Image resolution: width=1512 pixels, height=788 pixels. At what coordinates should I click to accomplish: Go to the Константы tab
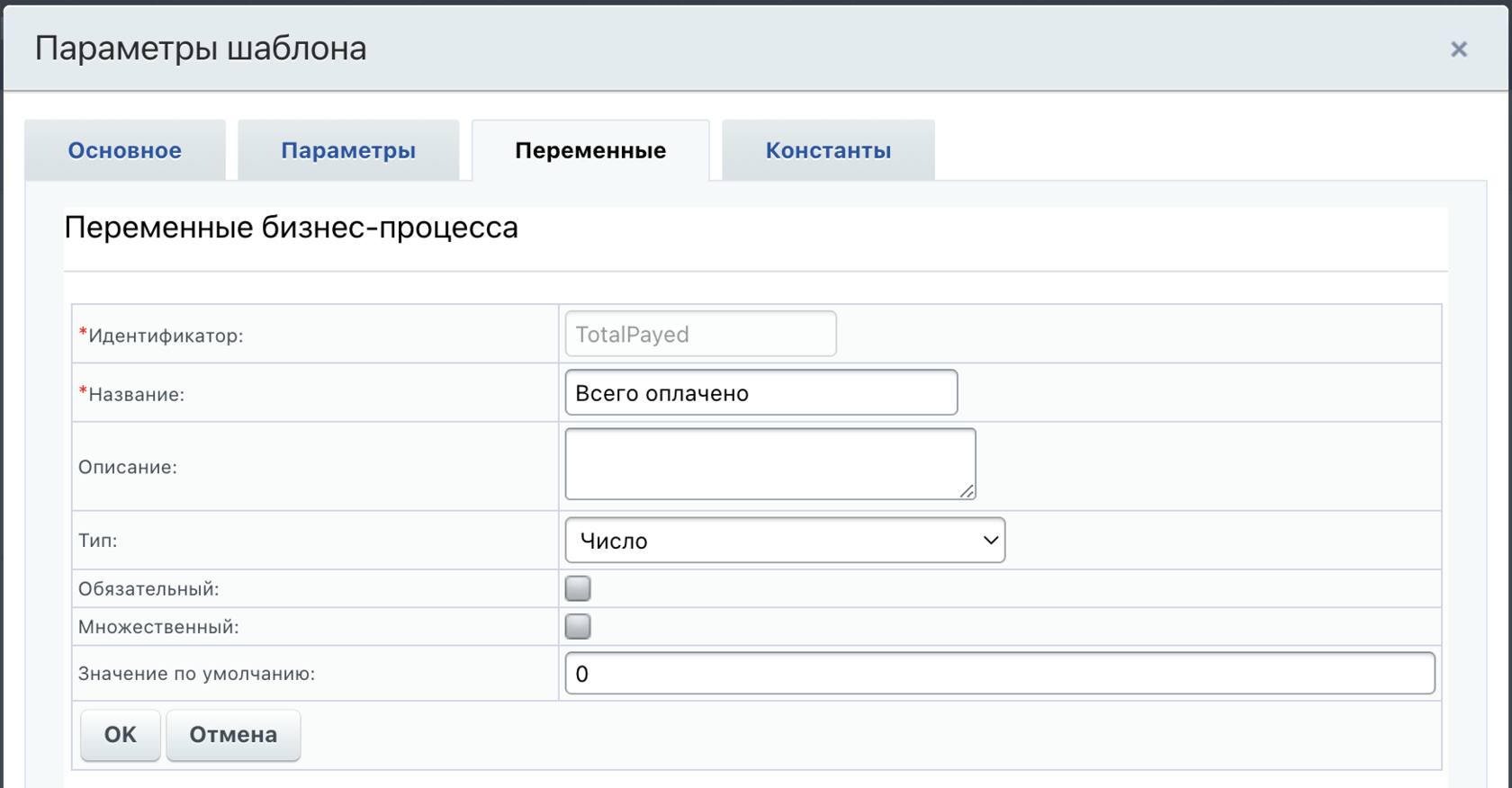[x=828, y=150]
